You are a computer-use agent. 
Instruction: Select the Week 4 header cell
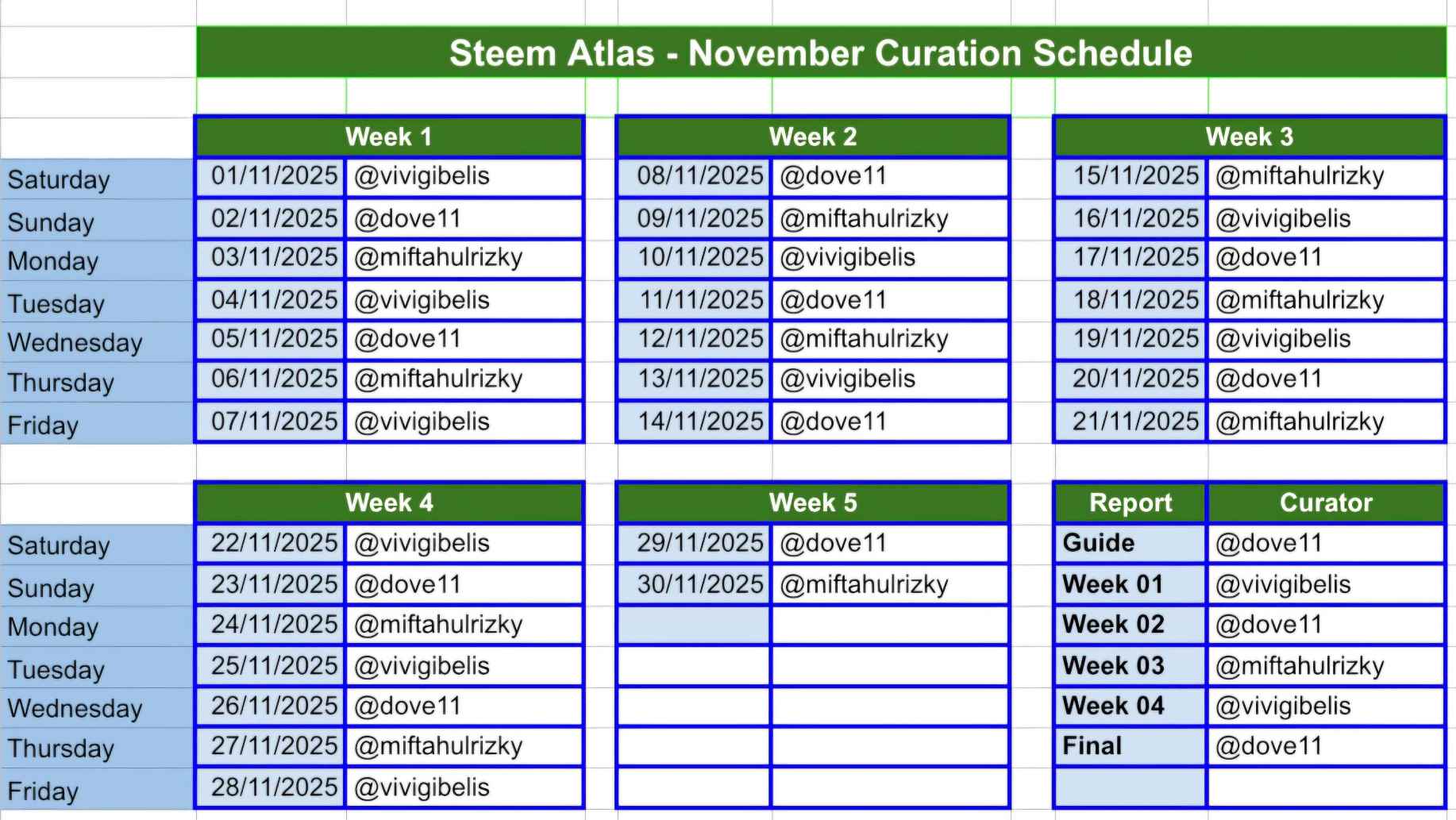[x=388, y=502]
